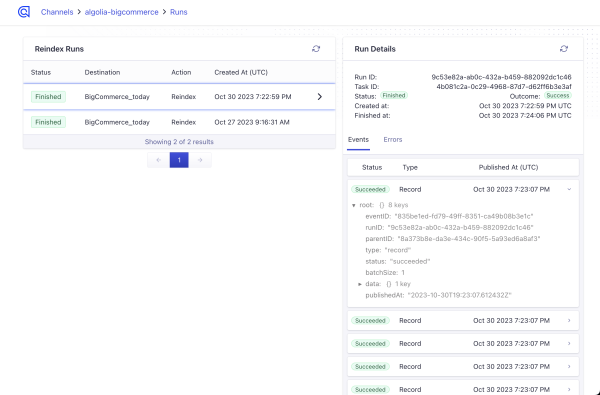Expand the data JSON node
This screenshot has height=395, width=600.
[x=360, y=284]
